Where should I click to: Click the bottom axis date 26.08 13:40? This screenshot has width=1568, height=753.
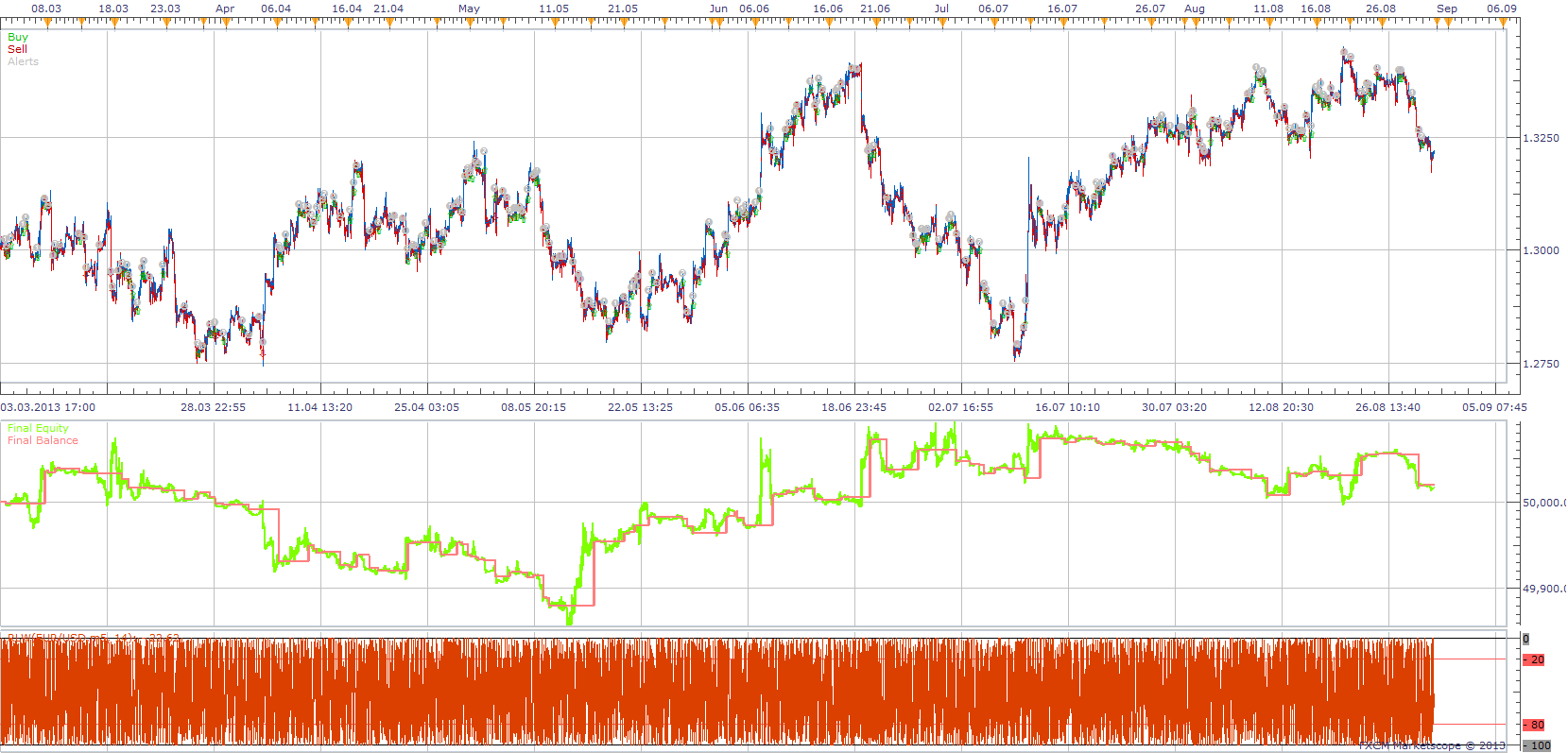pos(1388,407)
